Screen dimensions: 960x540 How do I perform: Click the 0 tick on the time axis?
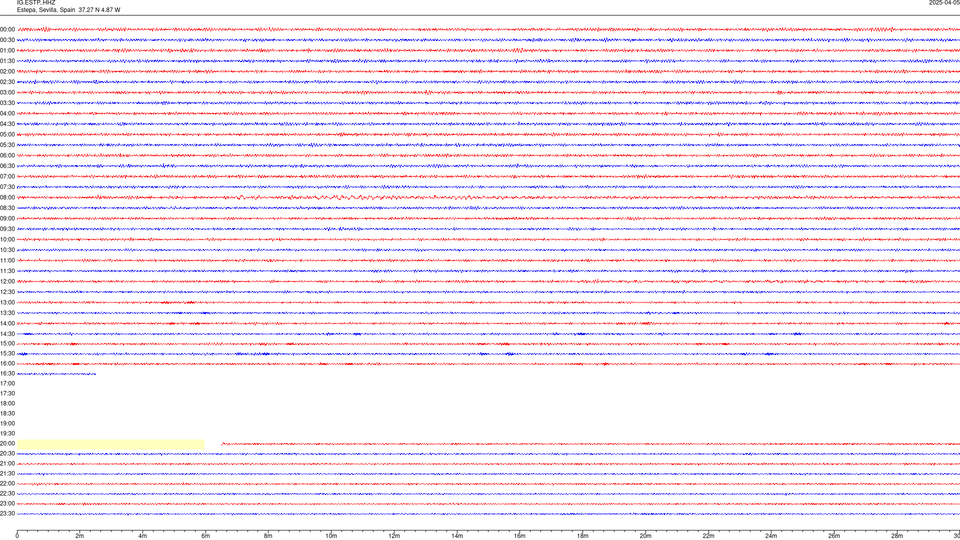click(x=17, y=536)
